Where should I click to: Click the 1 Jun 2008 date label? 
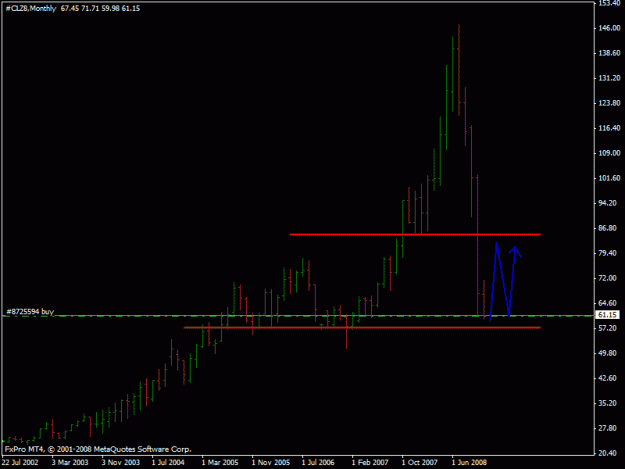coord(469,462)
